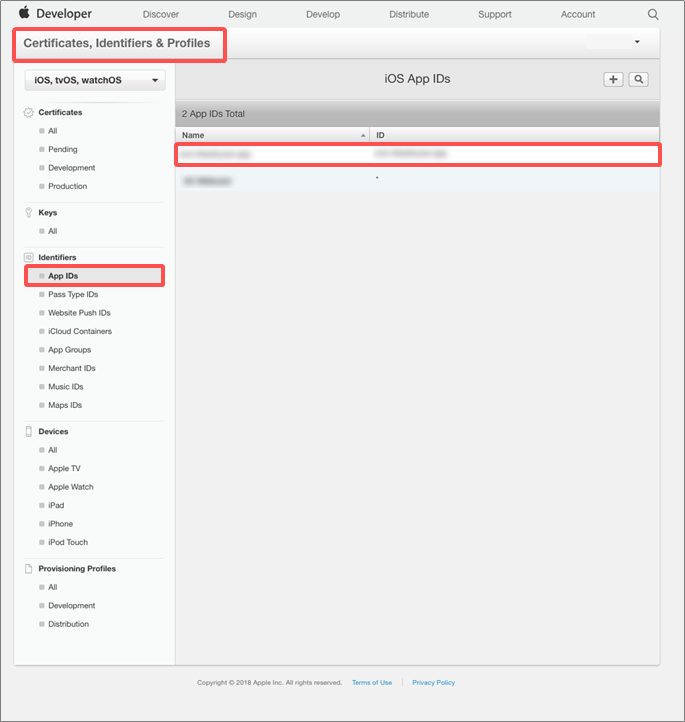The height and width of the screenshot is (722, 685).
Task: Search App IDs with magnifier button
Action: (x=639, y=79)
